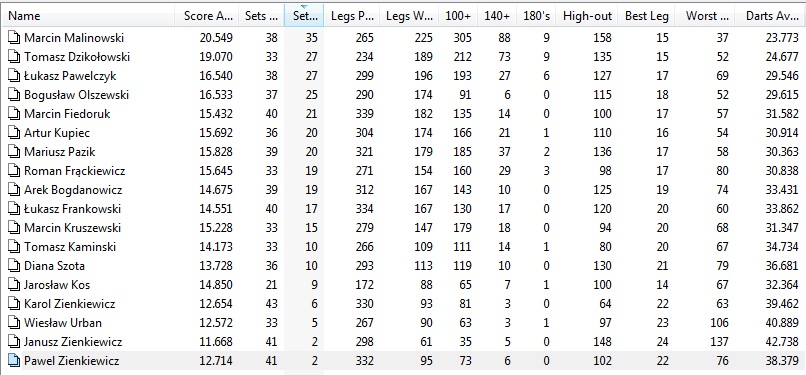Screen dimensions: 806x375
Task: Select player name Wiesław Urban
Action: click(x=63, y=323)
